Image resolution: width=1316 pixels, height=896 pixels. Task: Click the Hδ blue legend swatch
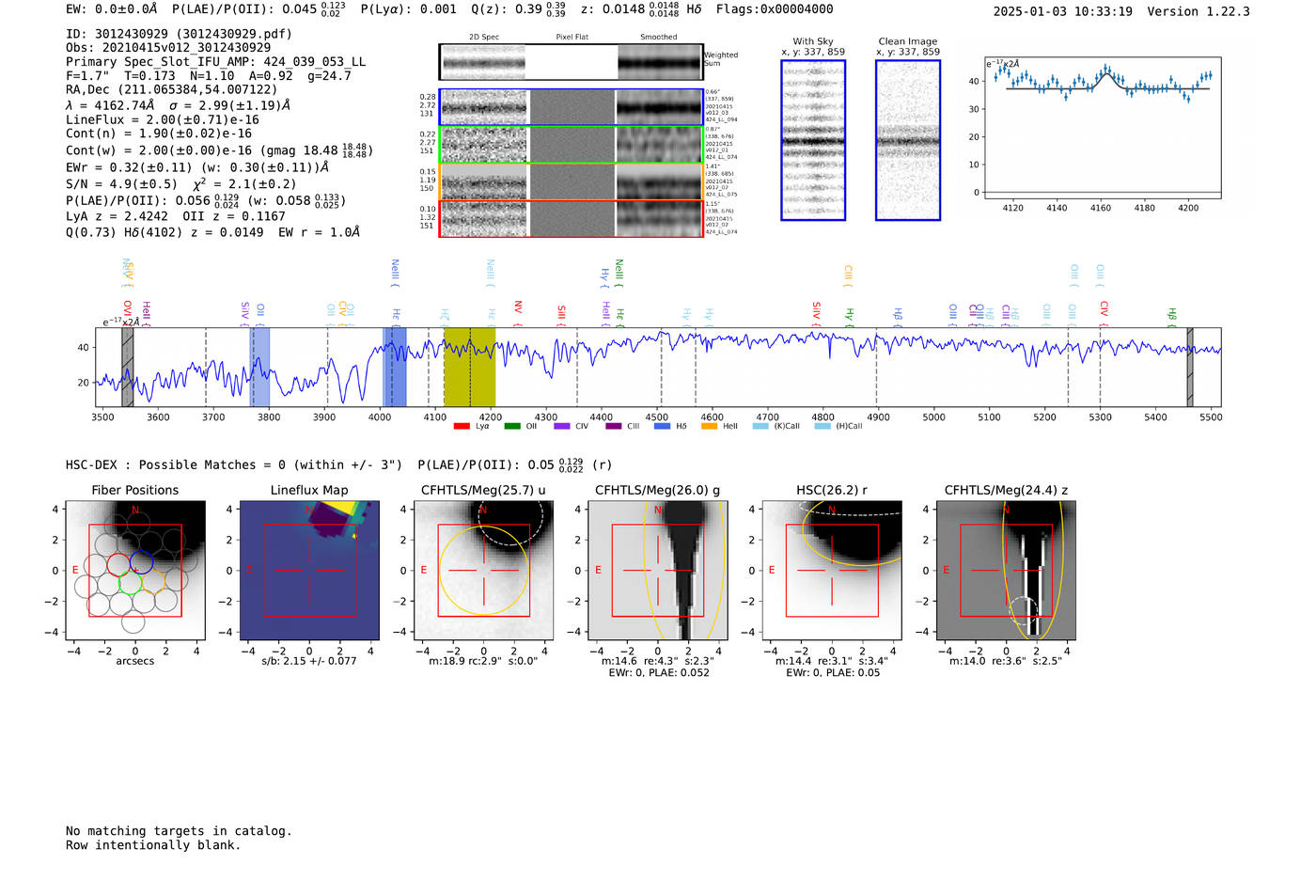pyautogui.click(x=663, y=426)
